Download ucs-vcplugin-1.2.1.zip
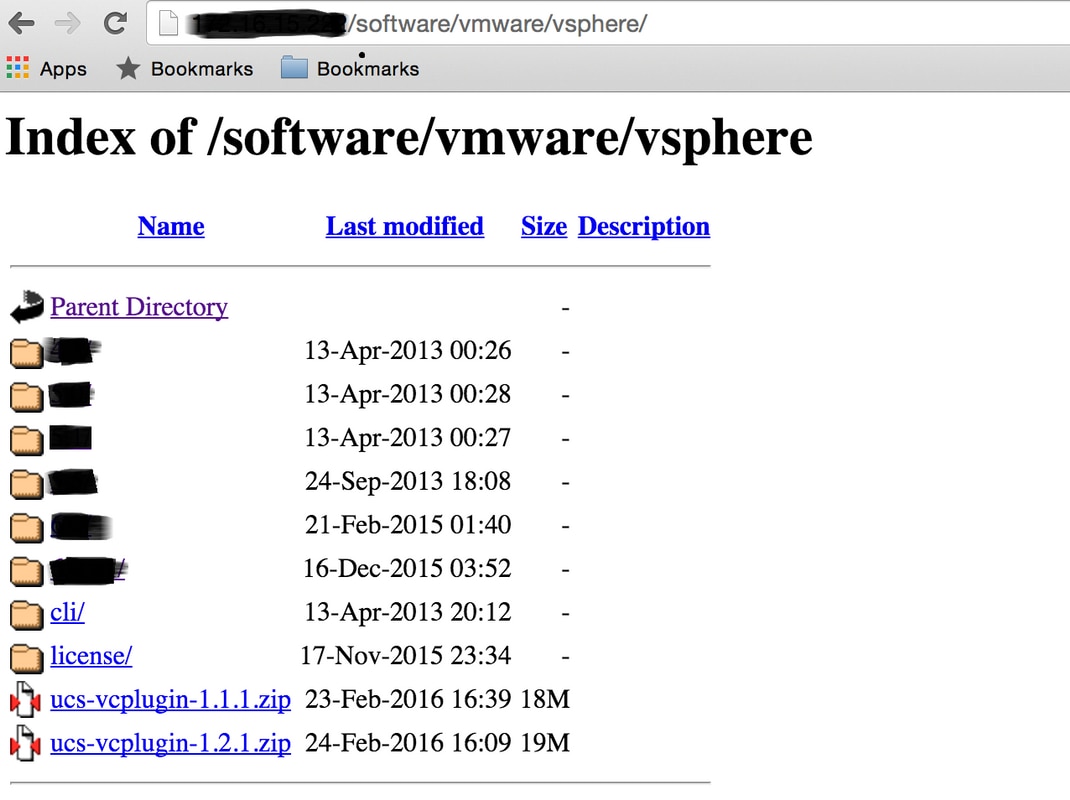The width and height of the screenshot is (1070, 800). [x=171, y=743]
